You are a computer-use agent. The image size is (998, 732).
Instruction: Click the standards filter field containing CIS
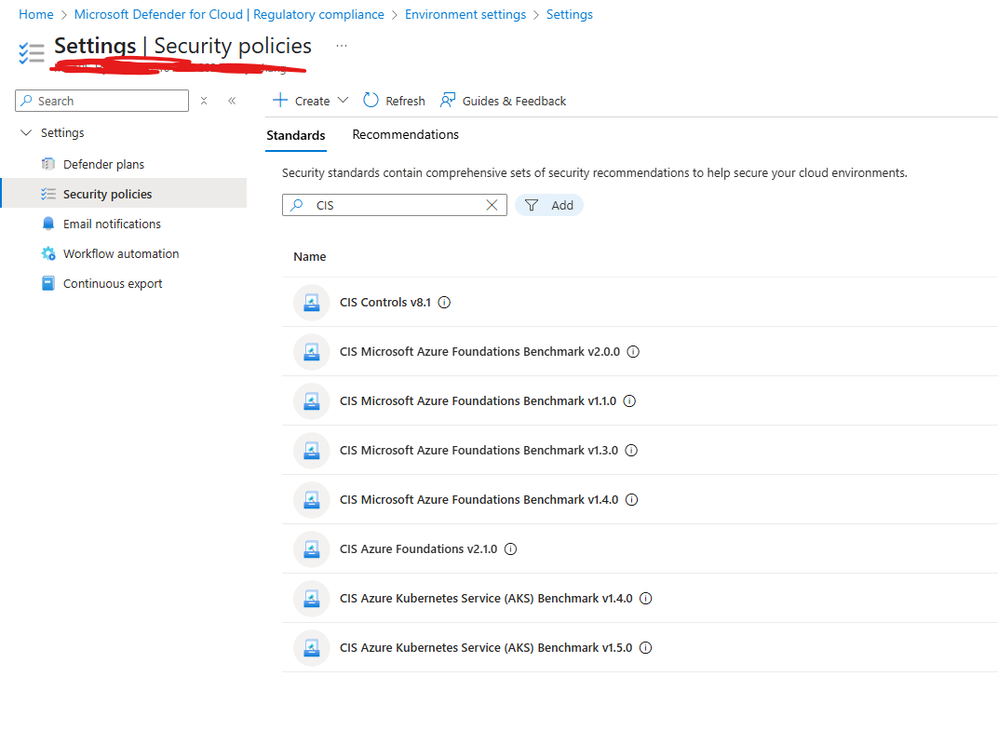[x=395, y=205]
